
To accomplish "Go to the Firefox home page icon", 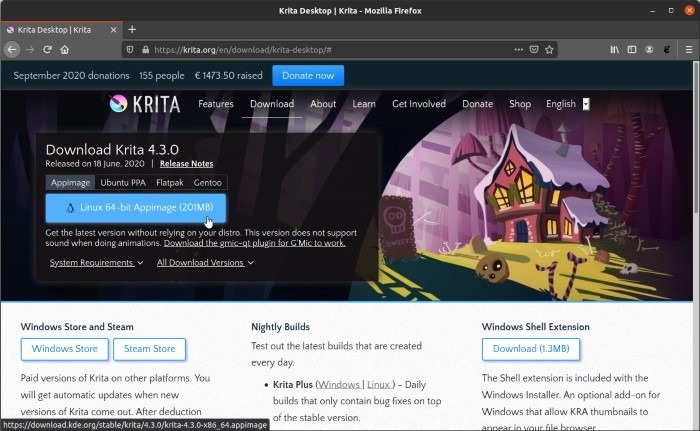I will coord(65,49).
